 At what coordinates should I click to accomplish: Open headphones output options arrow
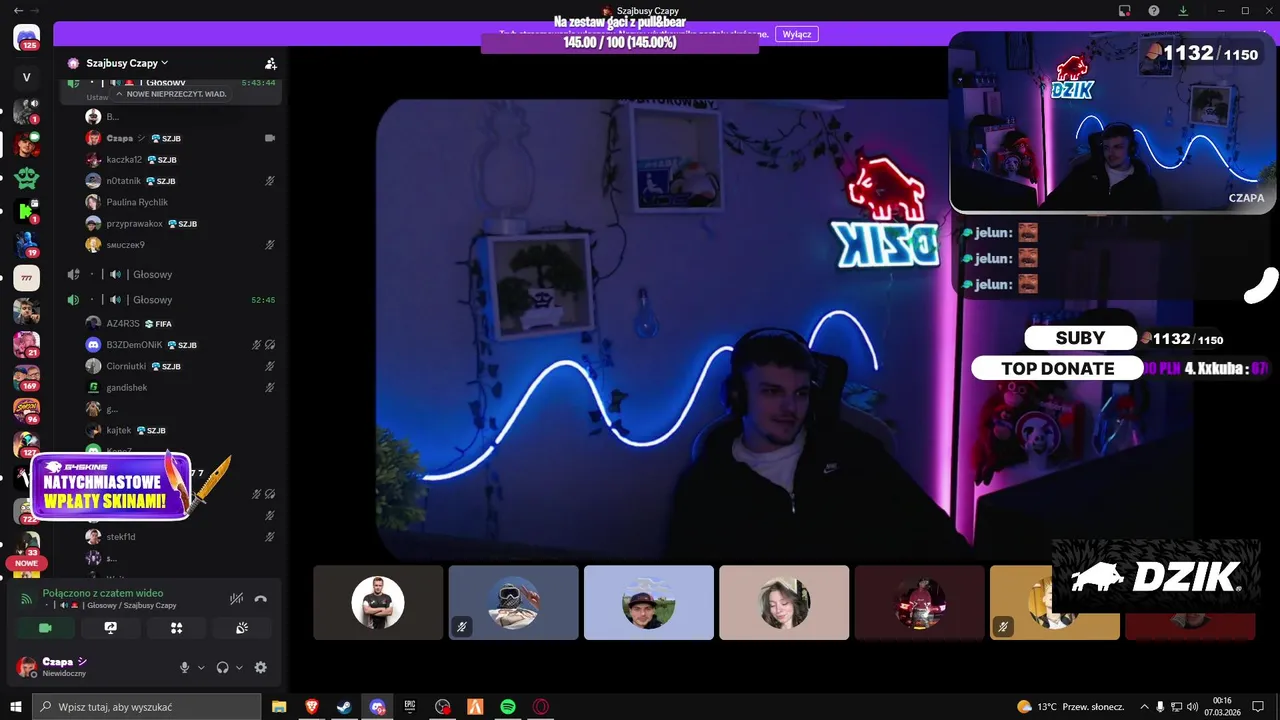[239, 667]
